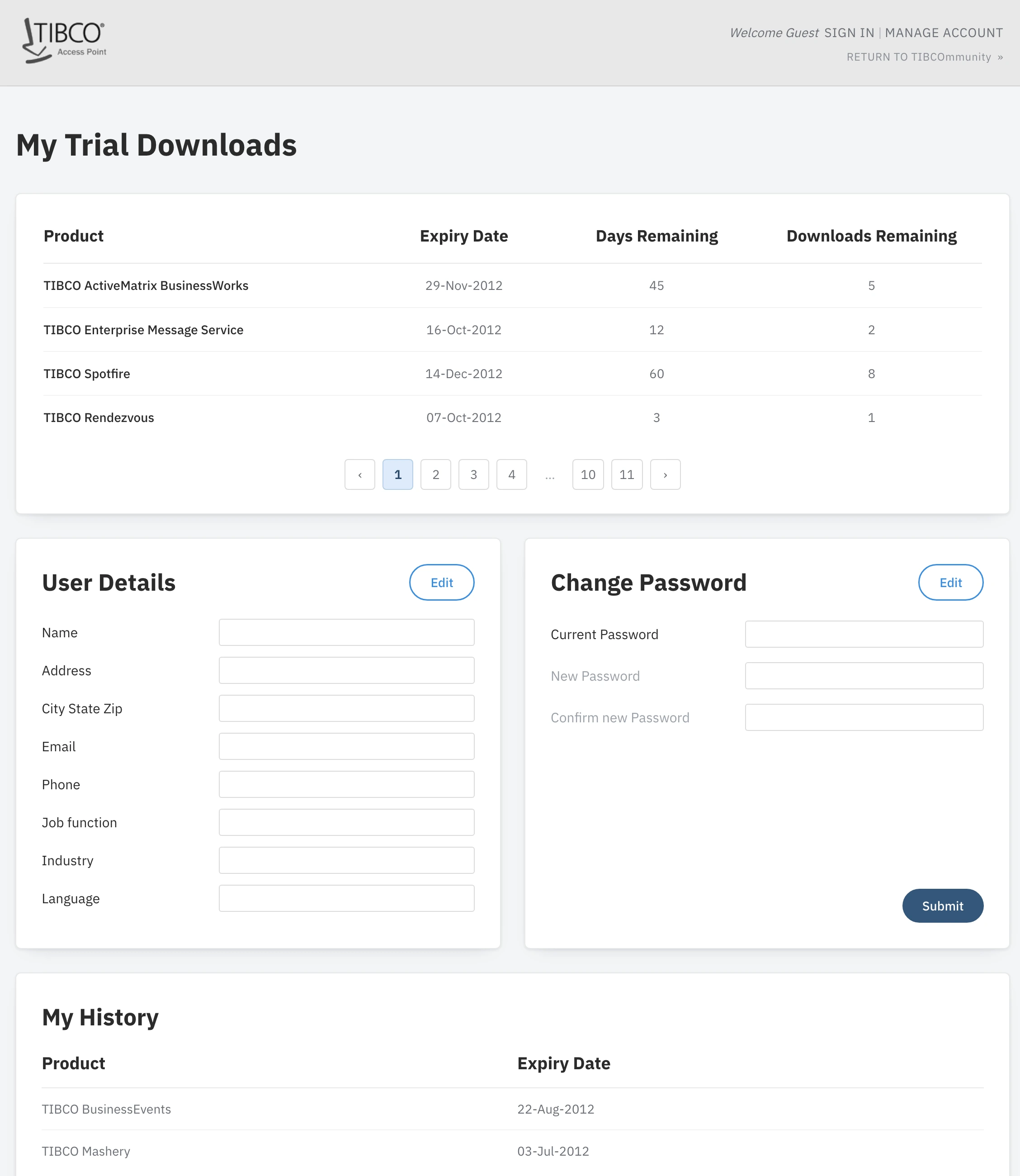Select page 1 in pagination
1020x1176 pixels.
pos(398,474)
